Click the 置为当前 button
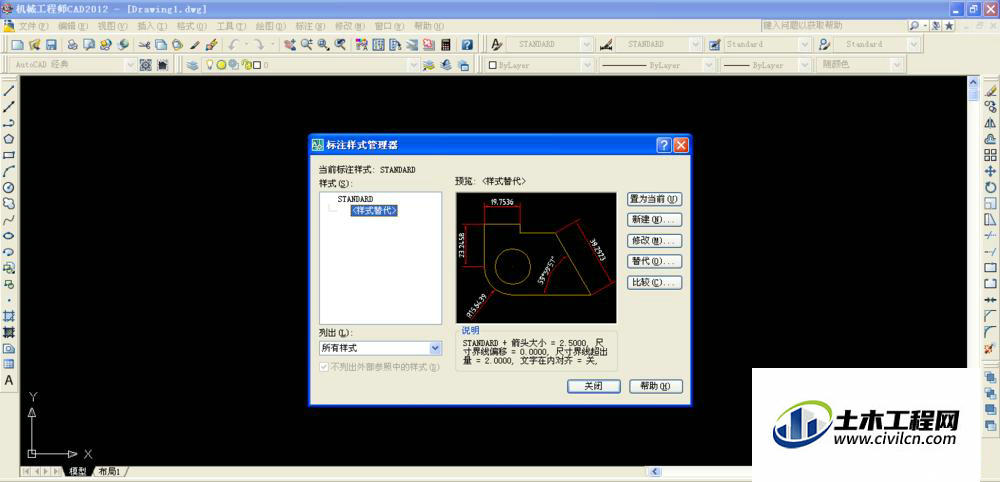This screenshot has height=482, width=1000. 654,199
